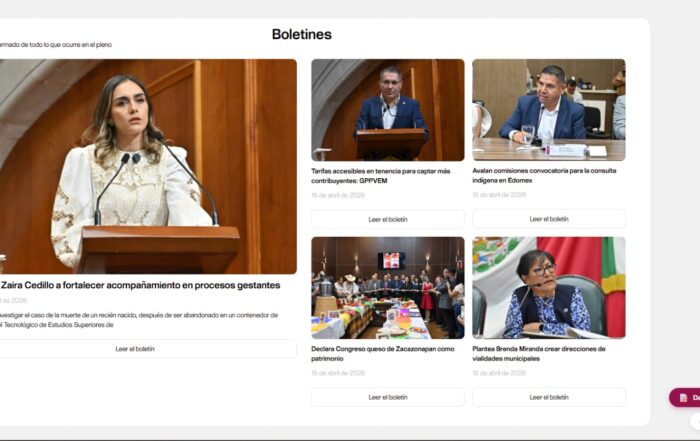Click the 'Boletines' section heading

301,34
